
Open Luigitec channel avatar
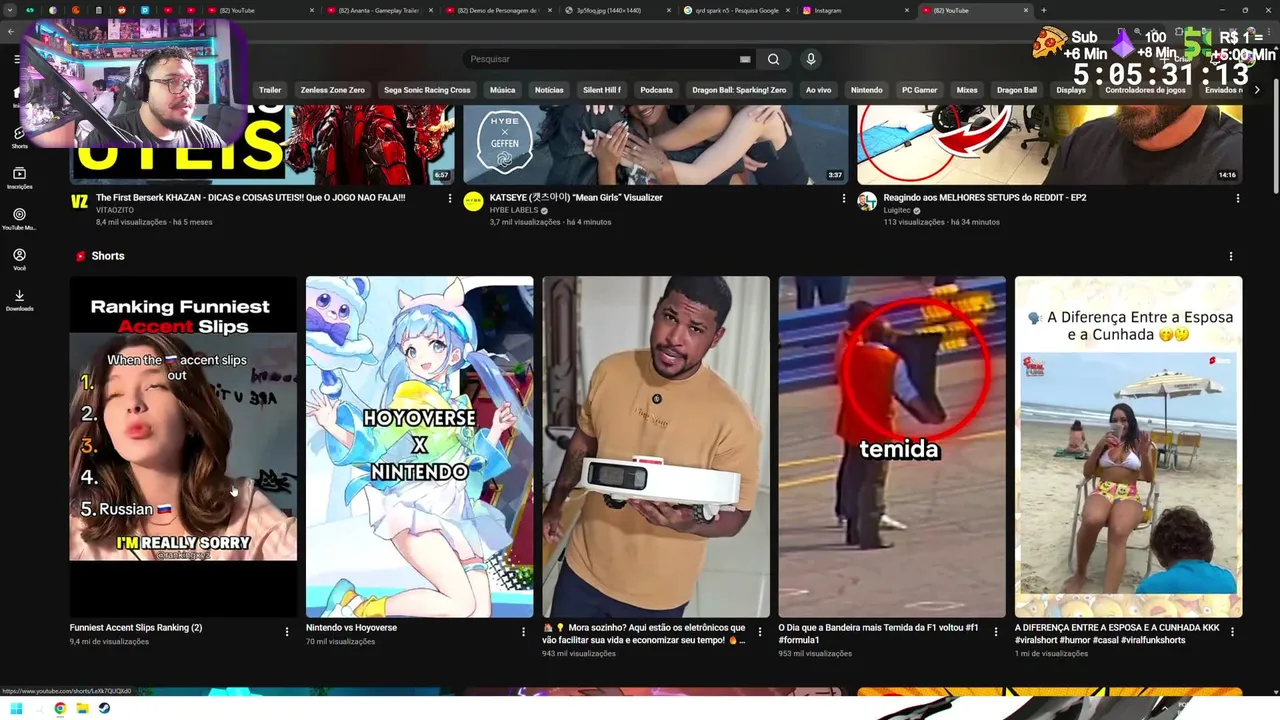pyautogui.click(x=867, y=201)
